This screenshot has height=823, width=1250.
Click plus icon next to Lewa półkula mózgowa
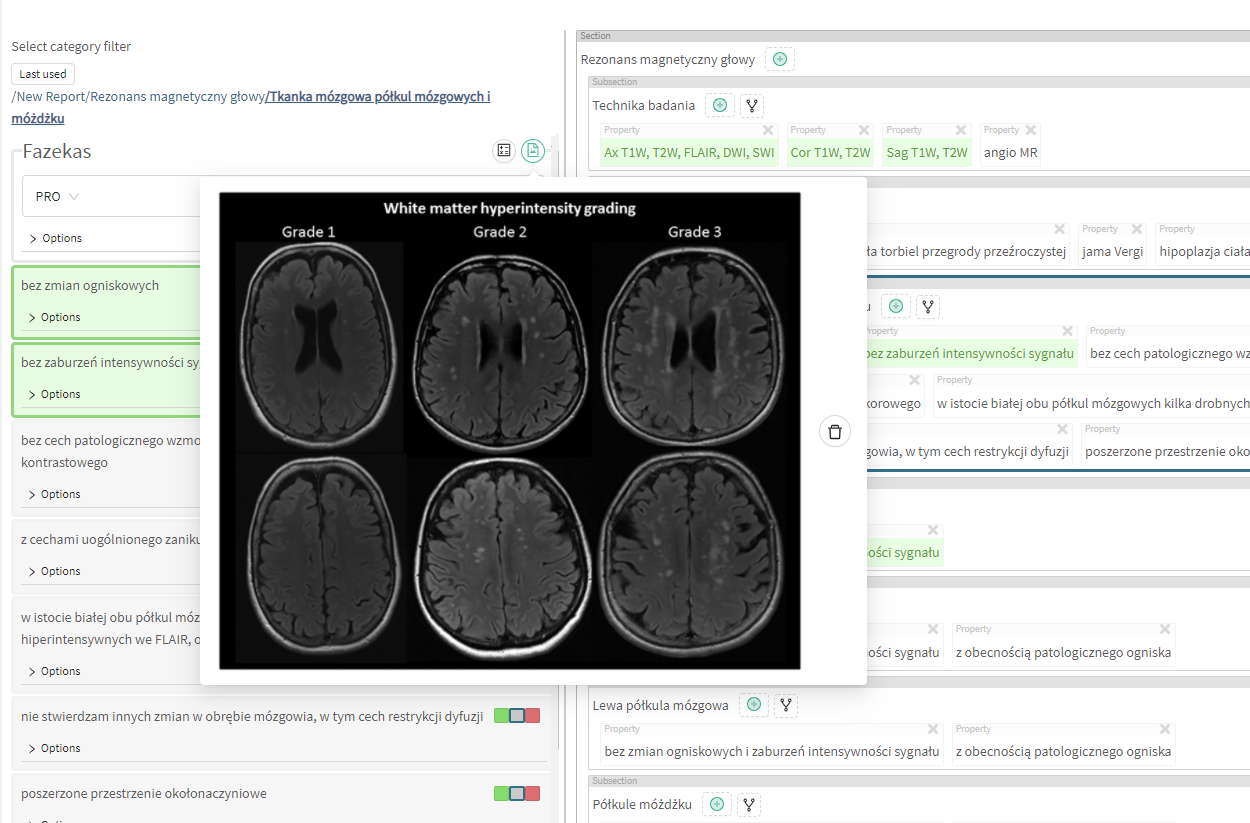pyautogui.click(x=754, y=705)
